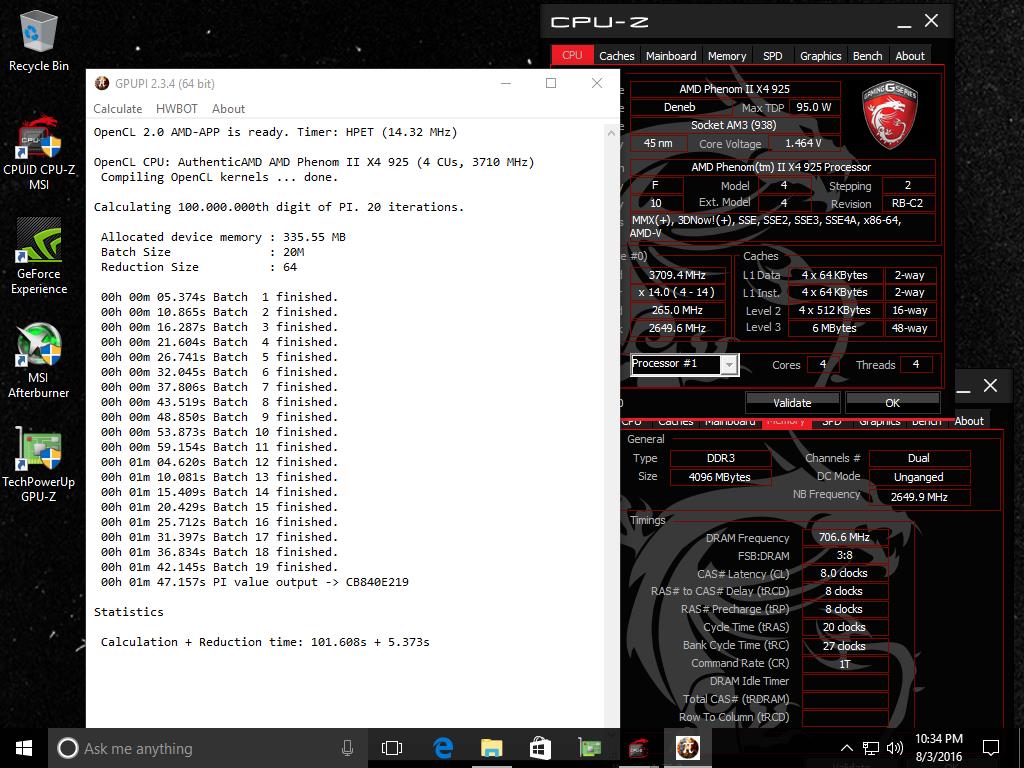Open TechPowerUp GPU-Z desktop shortcut

(x=39, y=465)
